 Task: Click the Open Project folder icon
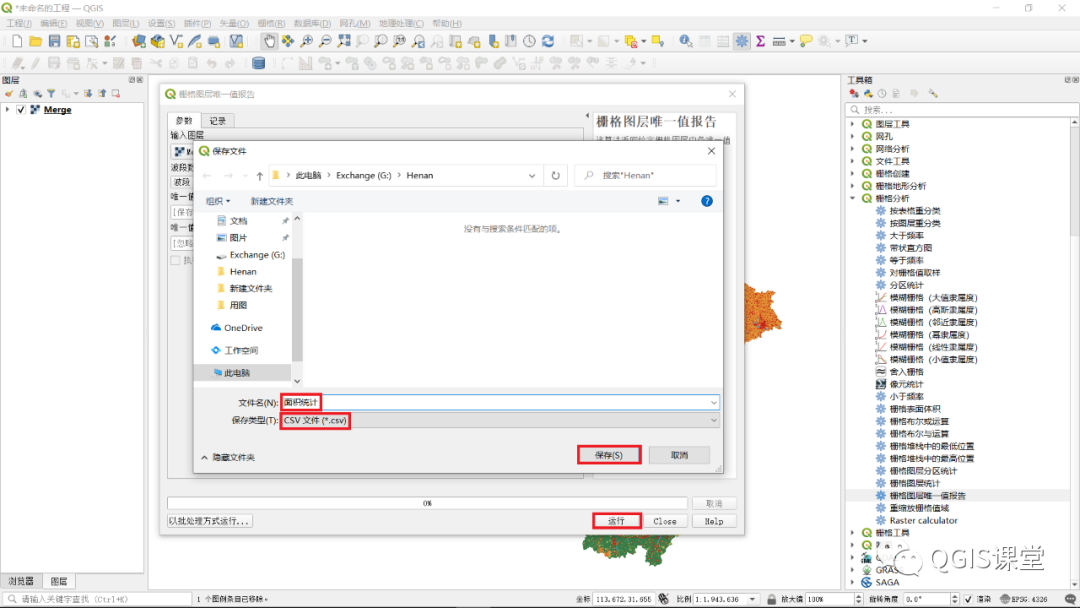pyautogui.click(x=36, y=41)
